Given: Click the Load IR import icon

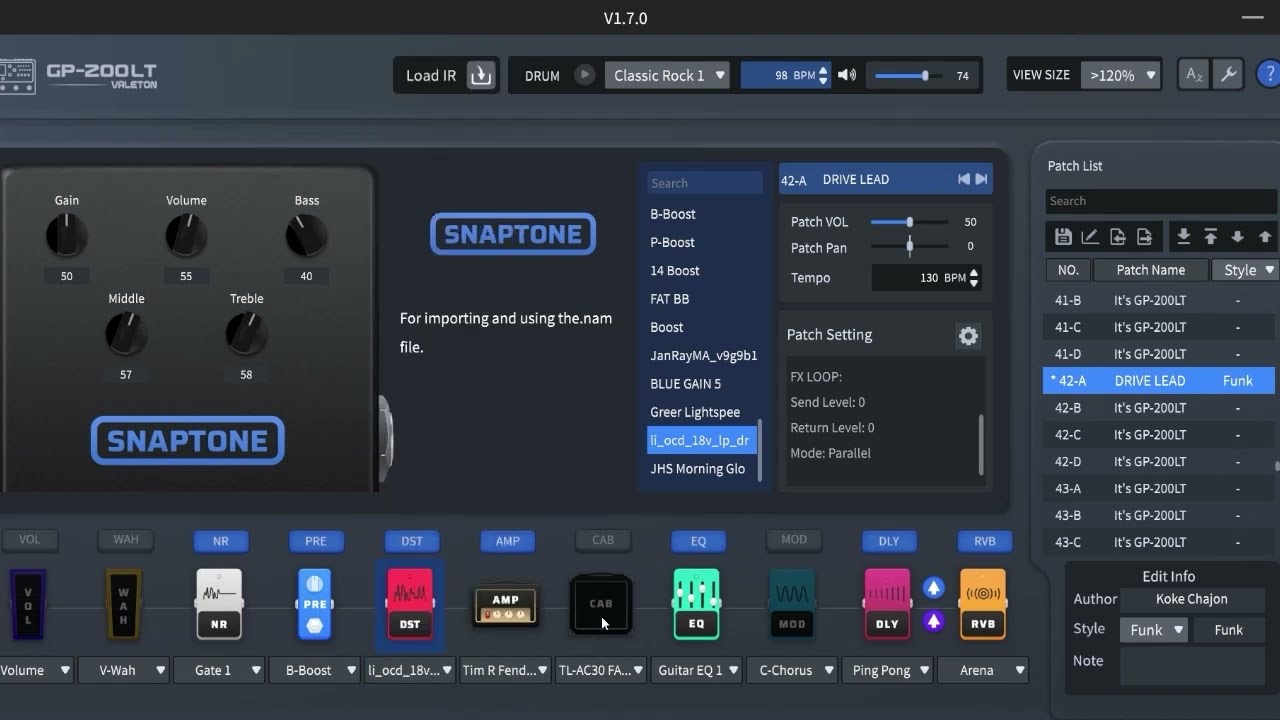Looking at the screenshot, I should click(481, 75).
